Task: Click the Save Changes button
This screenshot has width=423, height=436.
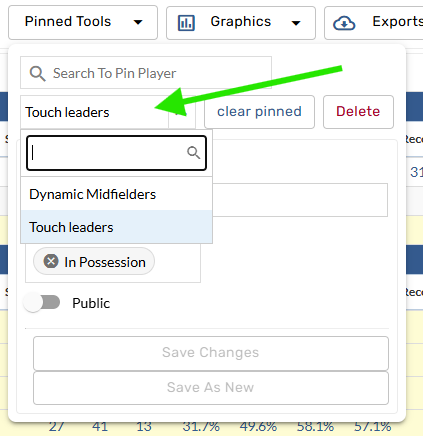Action: pos(211,353)
